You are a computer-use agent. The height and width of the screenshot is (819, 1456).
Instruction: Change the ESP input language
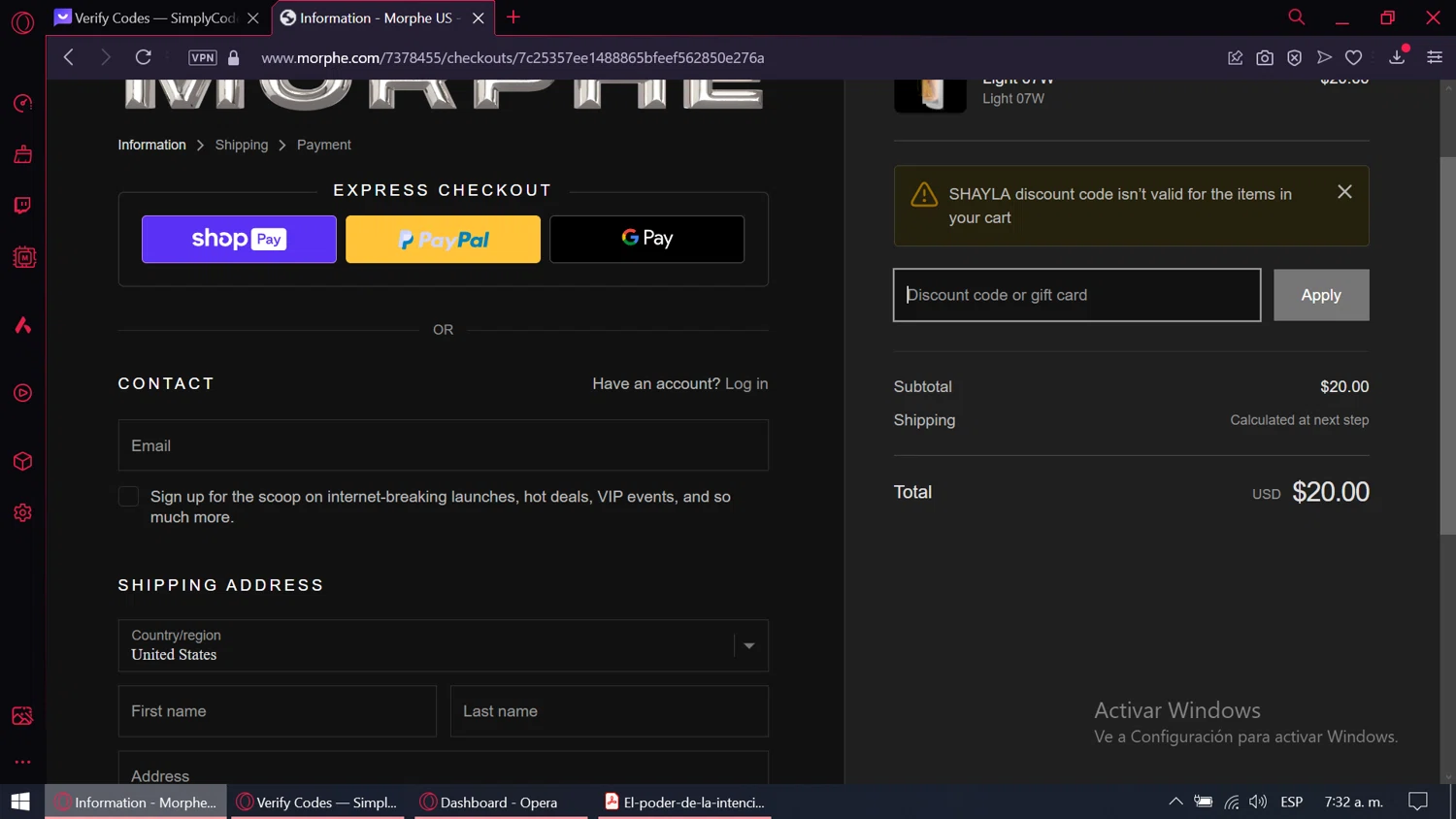click(1292, 802)
